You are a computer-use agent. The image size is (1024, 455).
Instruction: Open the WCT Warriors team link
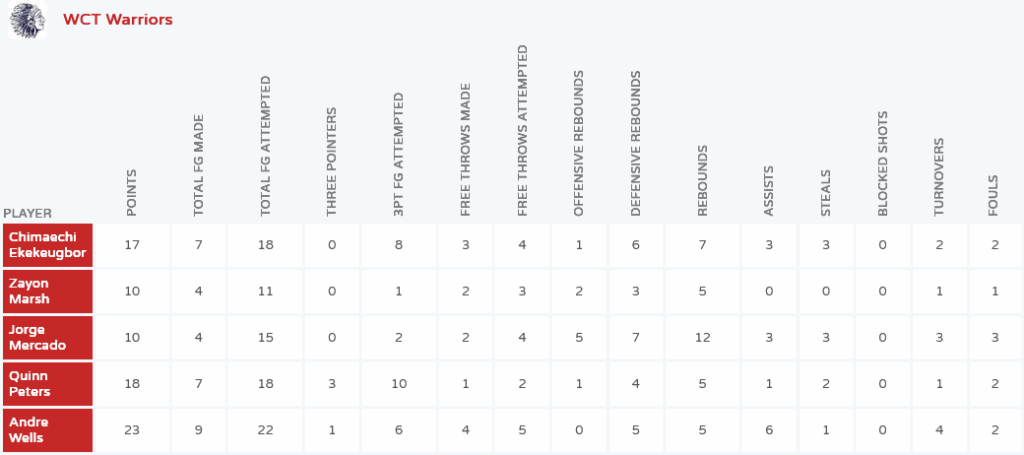click(x=117, y=20)
